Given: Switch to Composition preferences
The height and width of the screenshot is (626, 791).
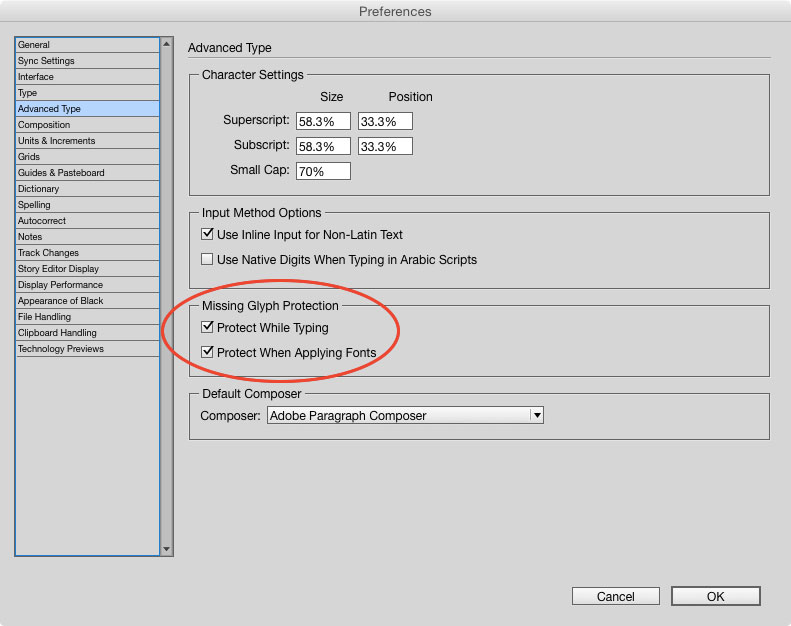Looking at the screenshot, I should point(86,125).
